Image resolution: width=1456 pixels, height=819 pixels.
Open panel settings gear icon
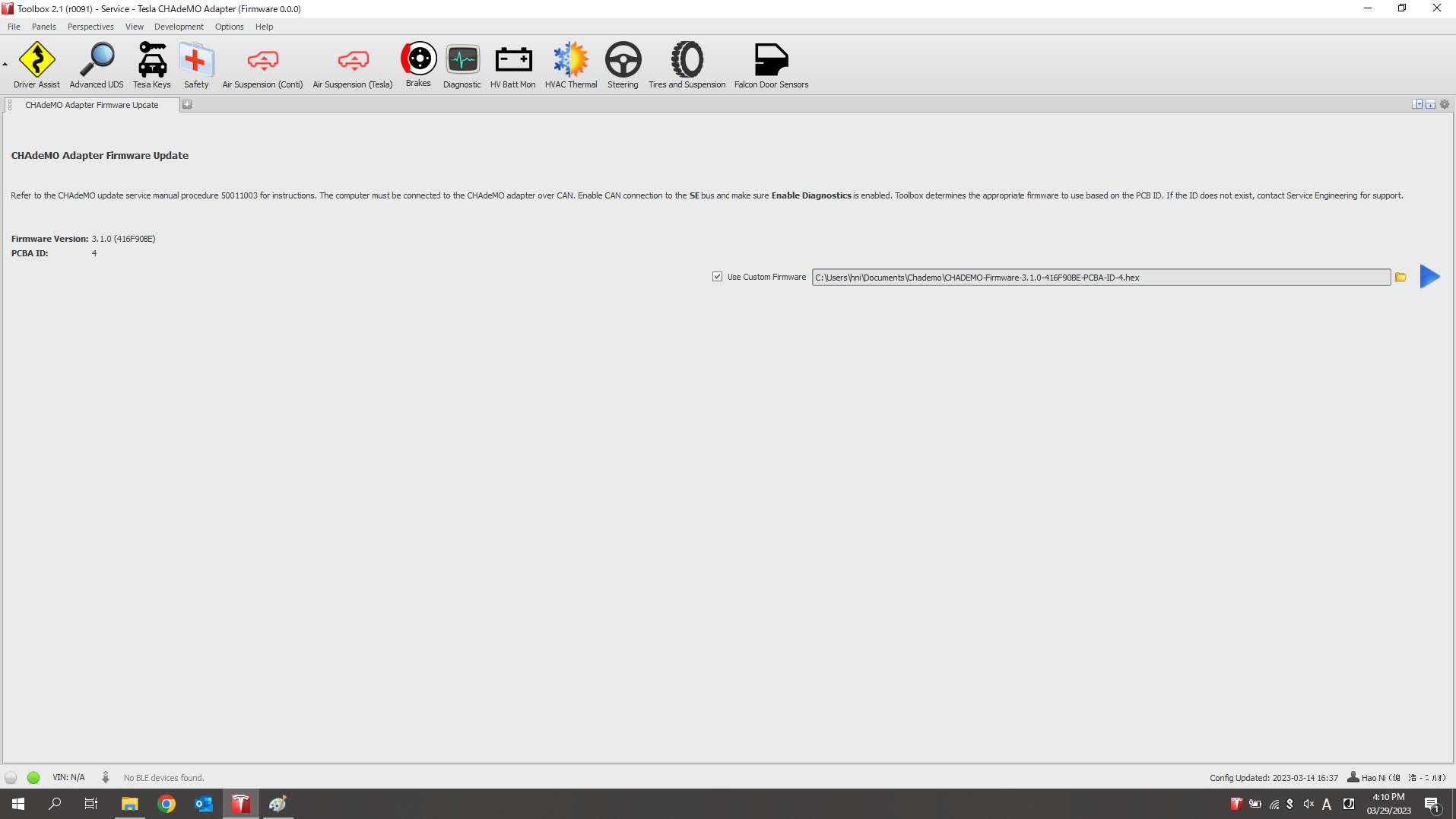[x=1445, y=105]
